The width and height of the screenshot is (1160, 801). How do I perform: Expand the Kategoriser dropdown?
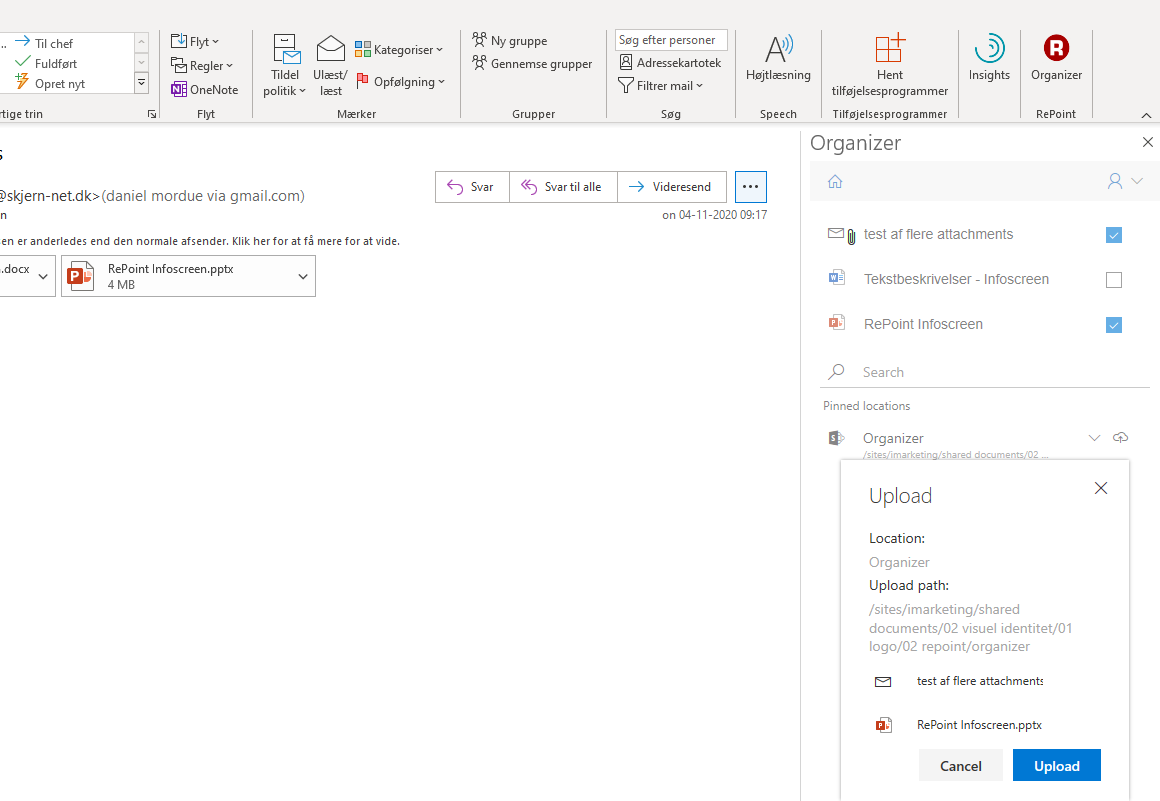click(x=399, y=49)
